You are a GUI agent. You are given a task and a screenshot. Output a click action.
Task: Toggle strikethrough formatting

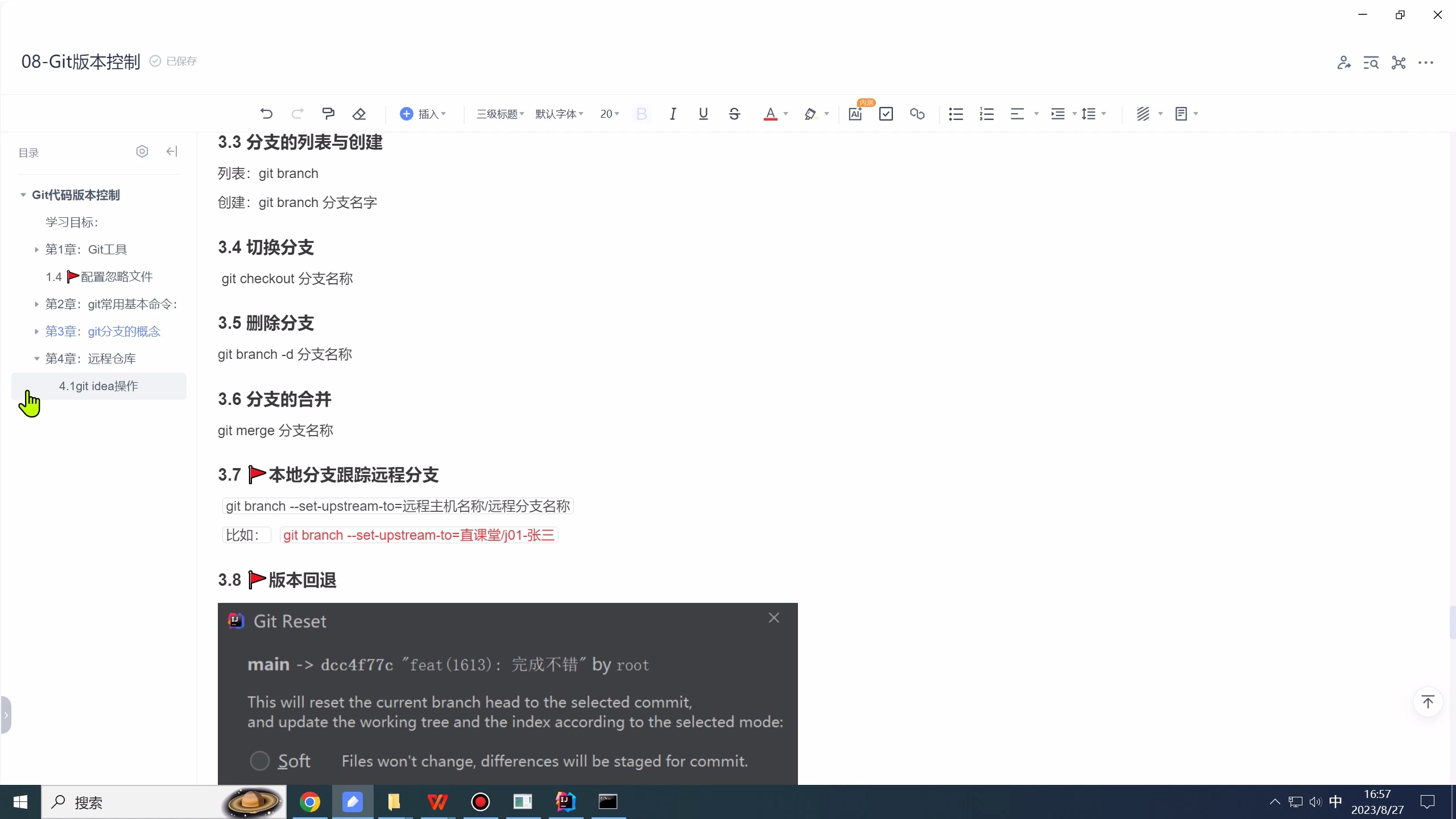tap(734, 114)
